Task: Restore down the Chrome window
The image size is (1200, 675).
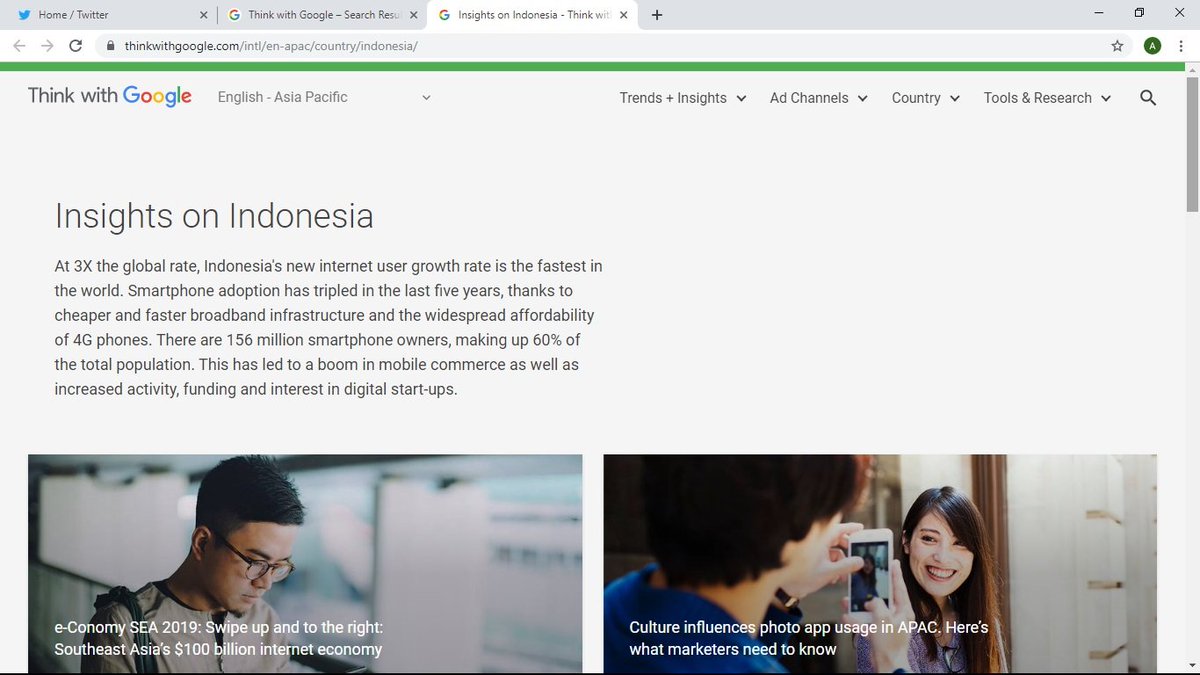Action: (1139, 14)
